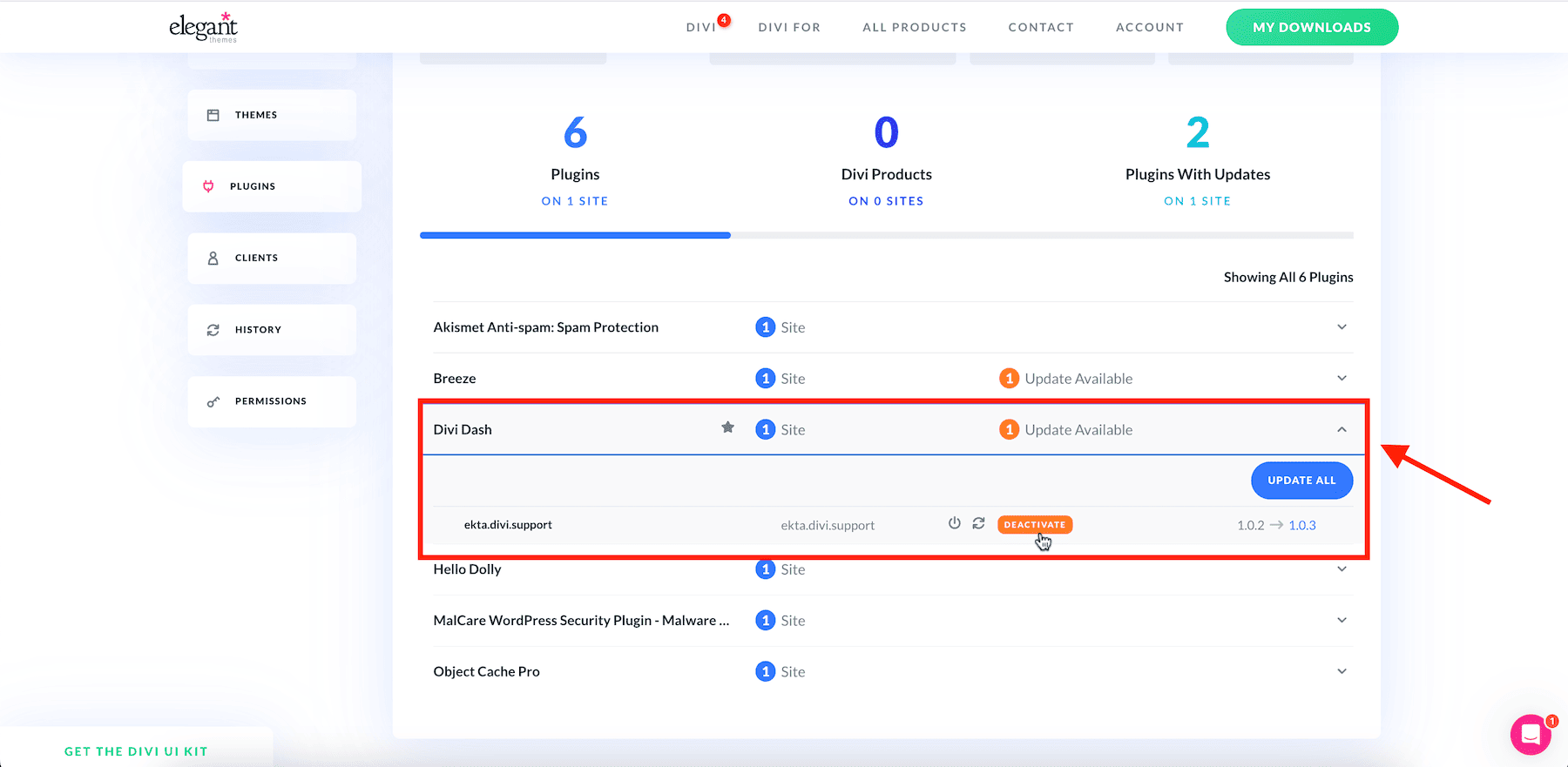
Task: Click the Elegant Themes logo
Action: click(203, 27)
